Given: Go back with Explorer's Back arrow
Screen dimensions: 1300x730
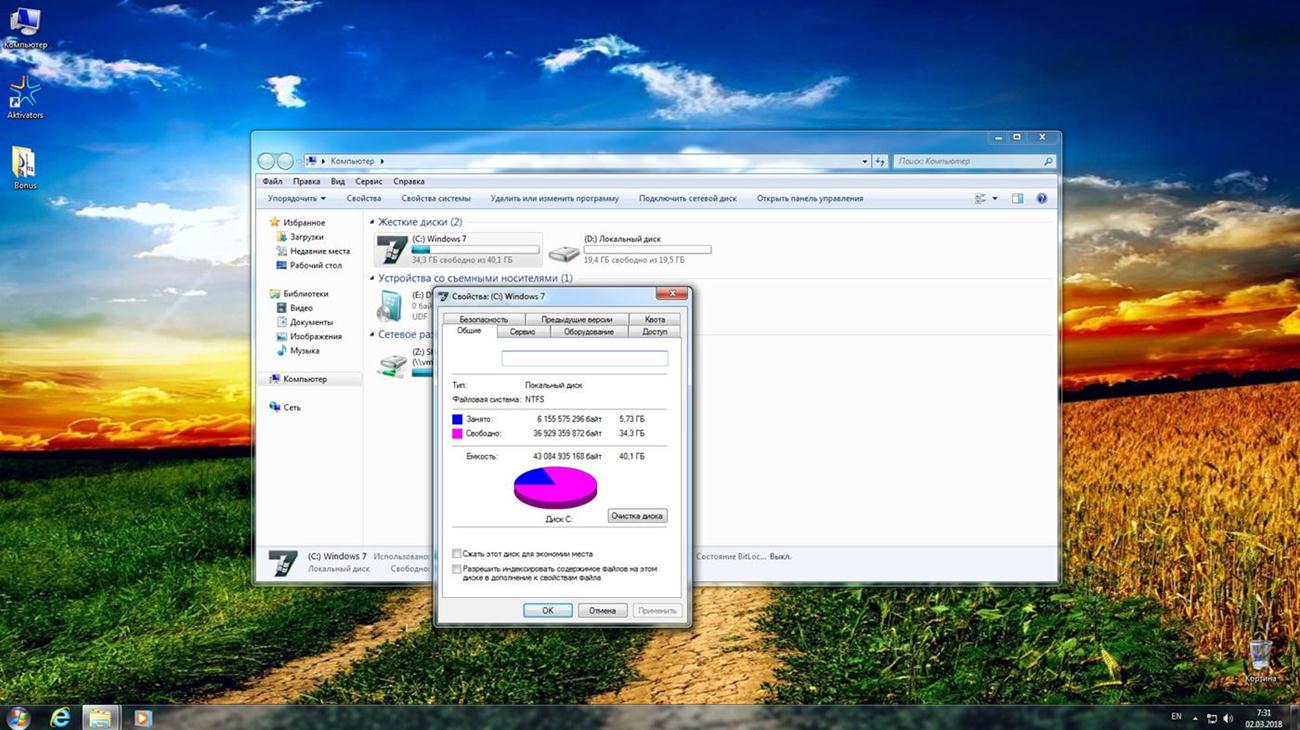Looking at the screenshot, I should (266, 161).
